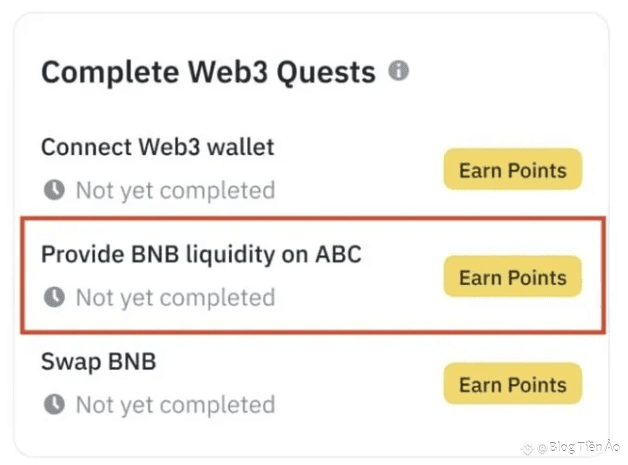628x465 pixels.
Task: Open the Connect Web3 wallet quest title
Action: tap(158, 147)
